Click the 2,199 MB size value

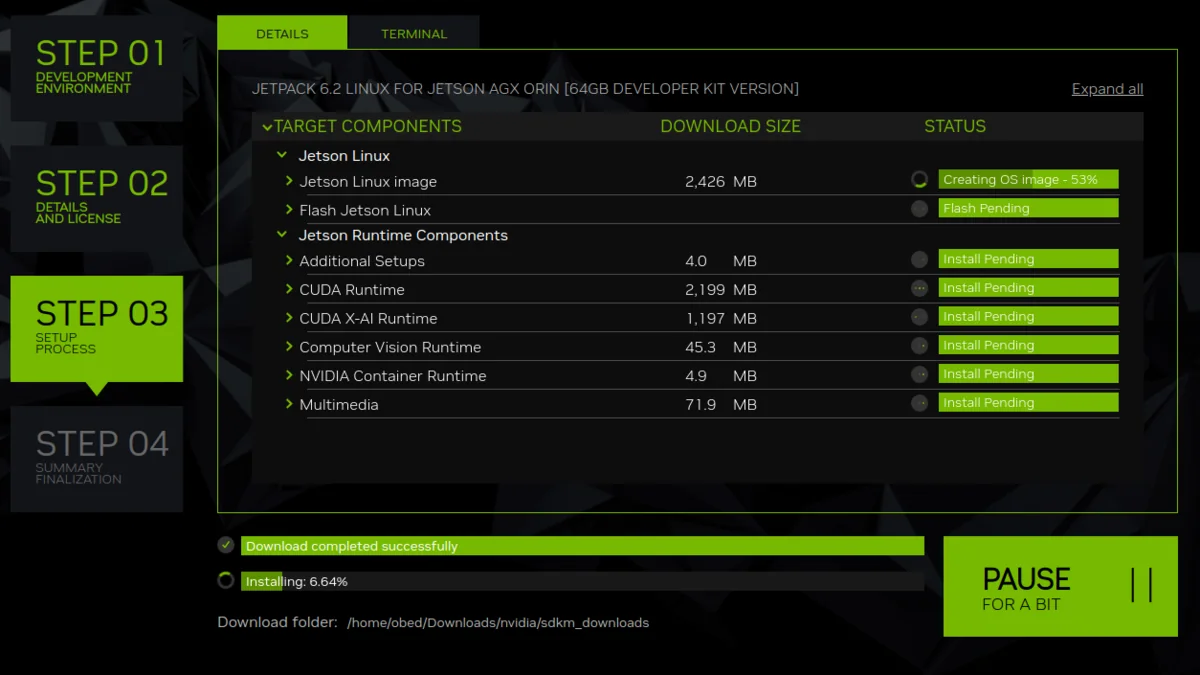[721, 290]
